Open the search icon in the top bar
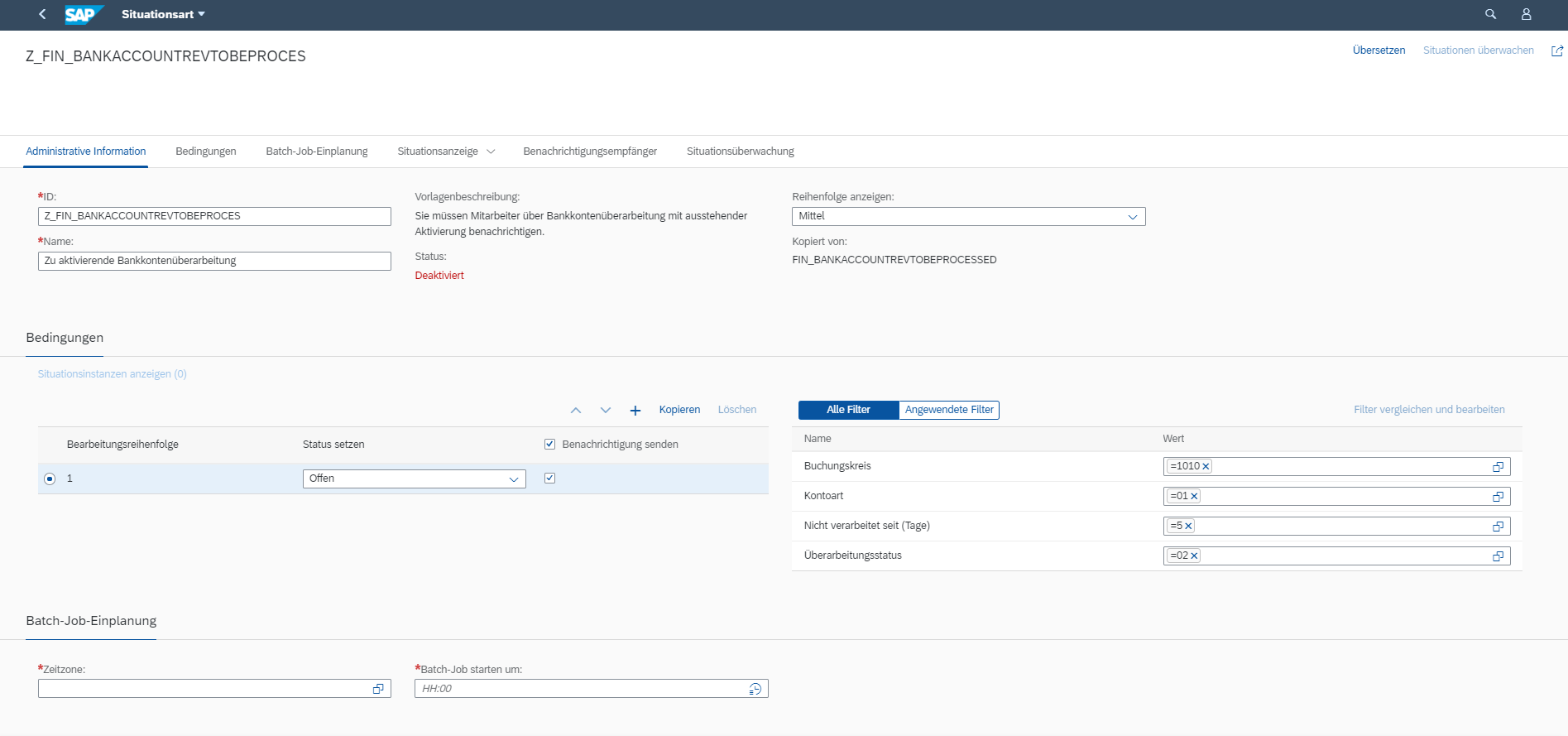 [x=1490, y=14]
